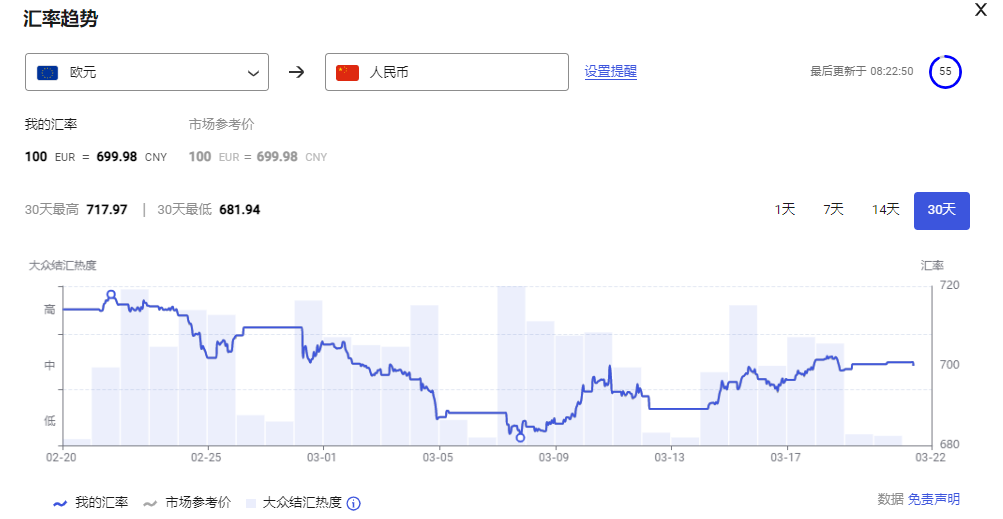The width and height of the screenshot is (1003, 519).
Task: Switch to the 7天 range tab
Action: tap(833, 210)
